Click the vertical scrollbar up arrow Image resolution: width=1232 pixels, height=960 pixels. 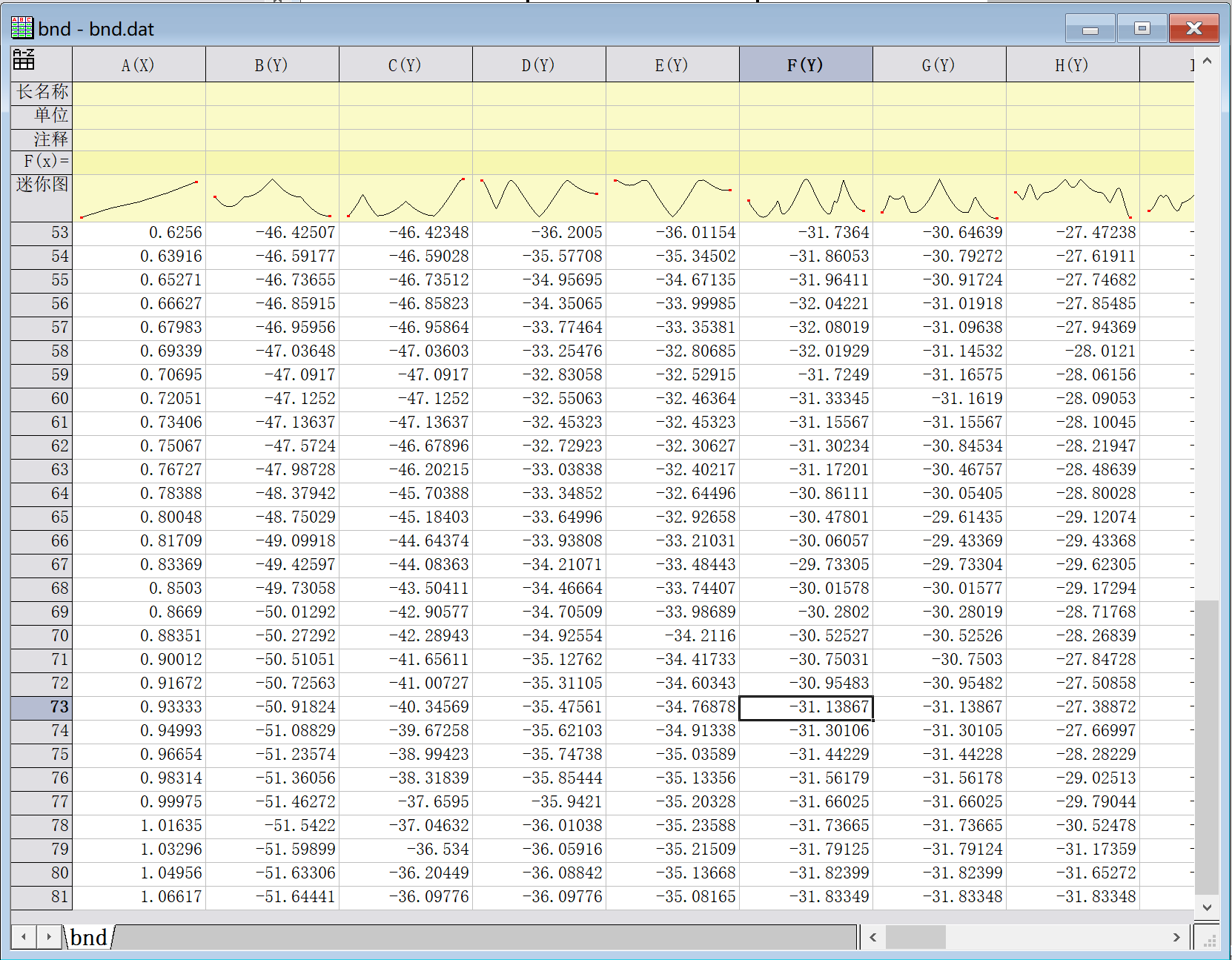tap(1207, 61)
